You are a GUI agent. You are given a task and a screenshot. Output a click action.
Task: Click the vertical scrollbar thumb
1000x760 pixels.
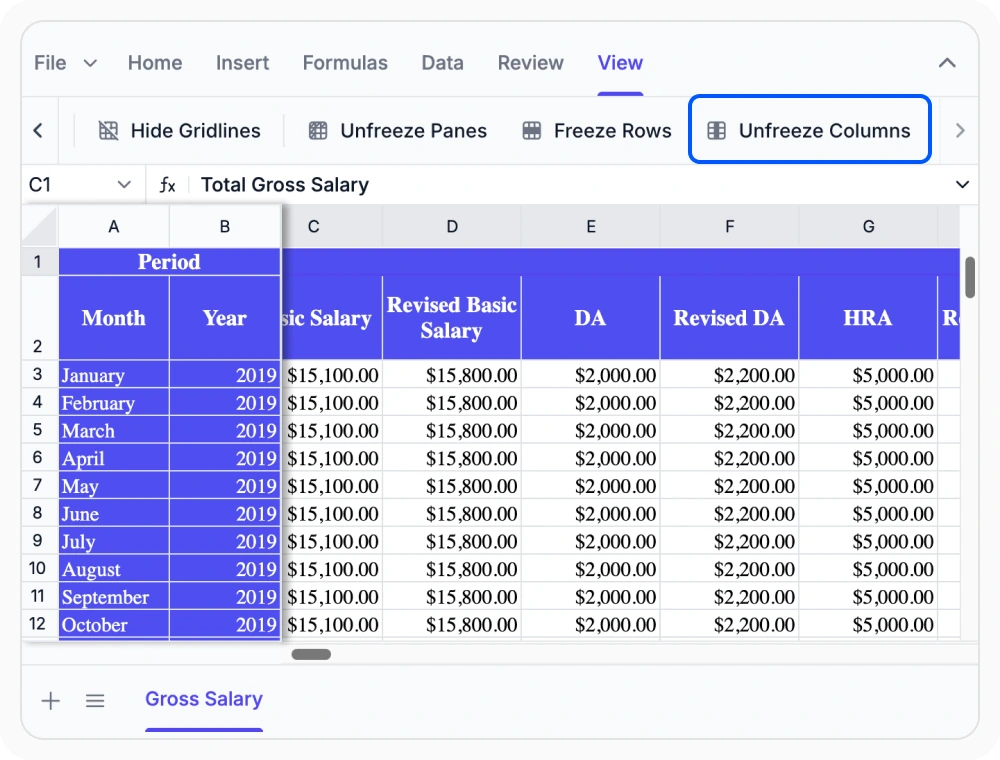click(x=970, y=277)
